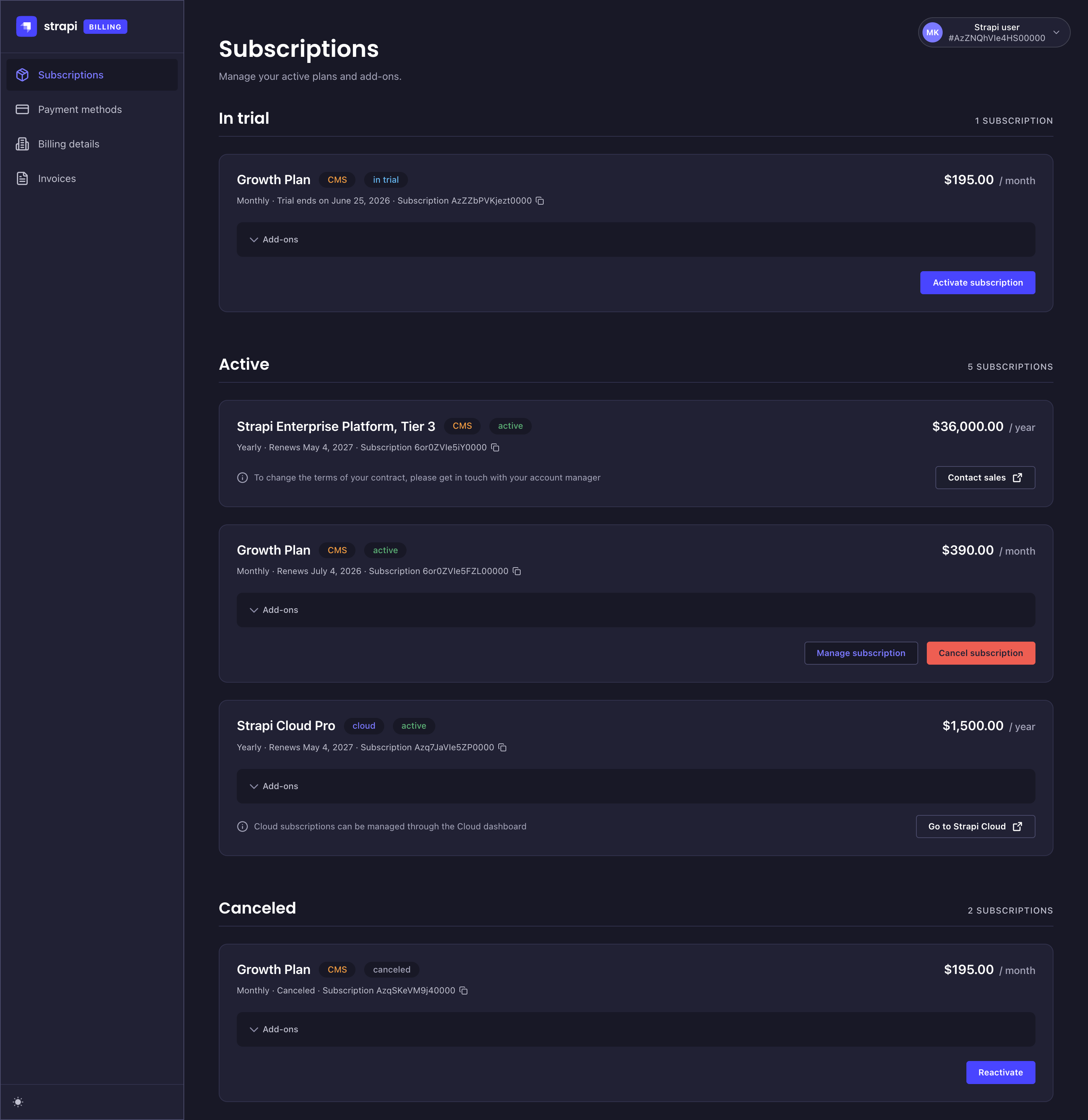Open Billing details in the sidebar
The image size is (1088, 1120).
point(92,144)
